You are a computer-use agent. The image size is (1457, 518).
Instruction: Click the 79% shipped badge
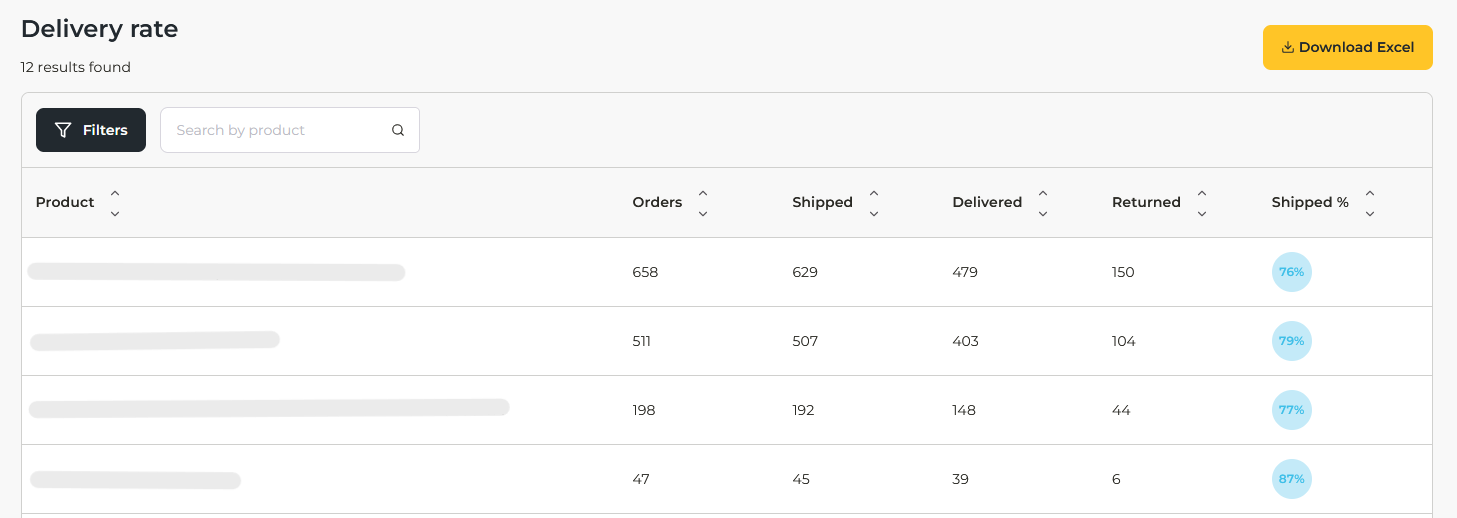pyautogui.click(x=1291, y=341)
